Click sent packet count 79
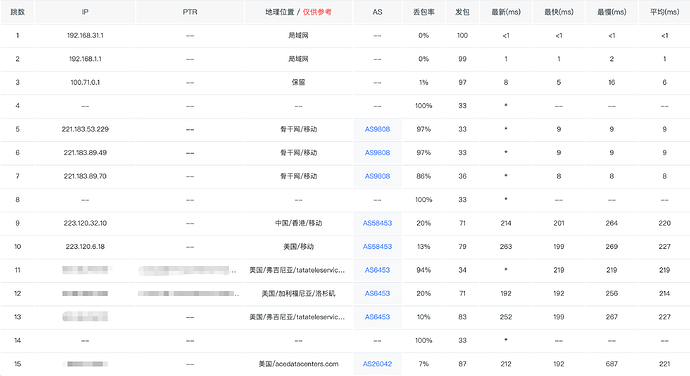 [462, 247]
